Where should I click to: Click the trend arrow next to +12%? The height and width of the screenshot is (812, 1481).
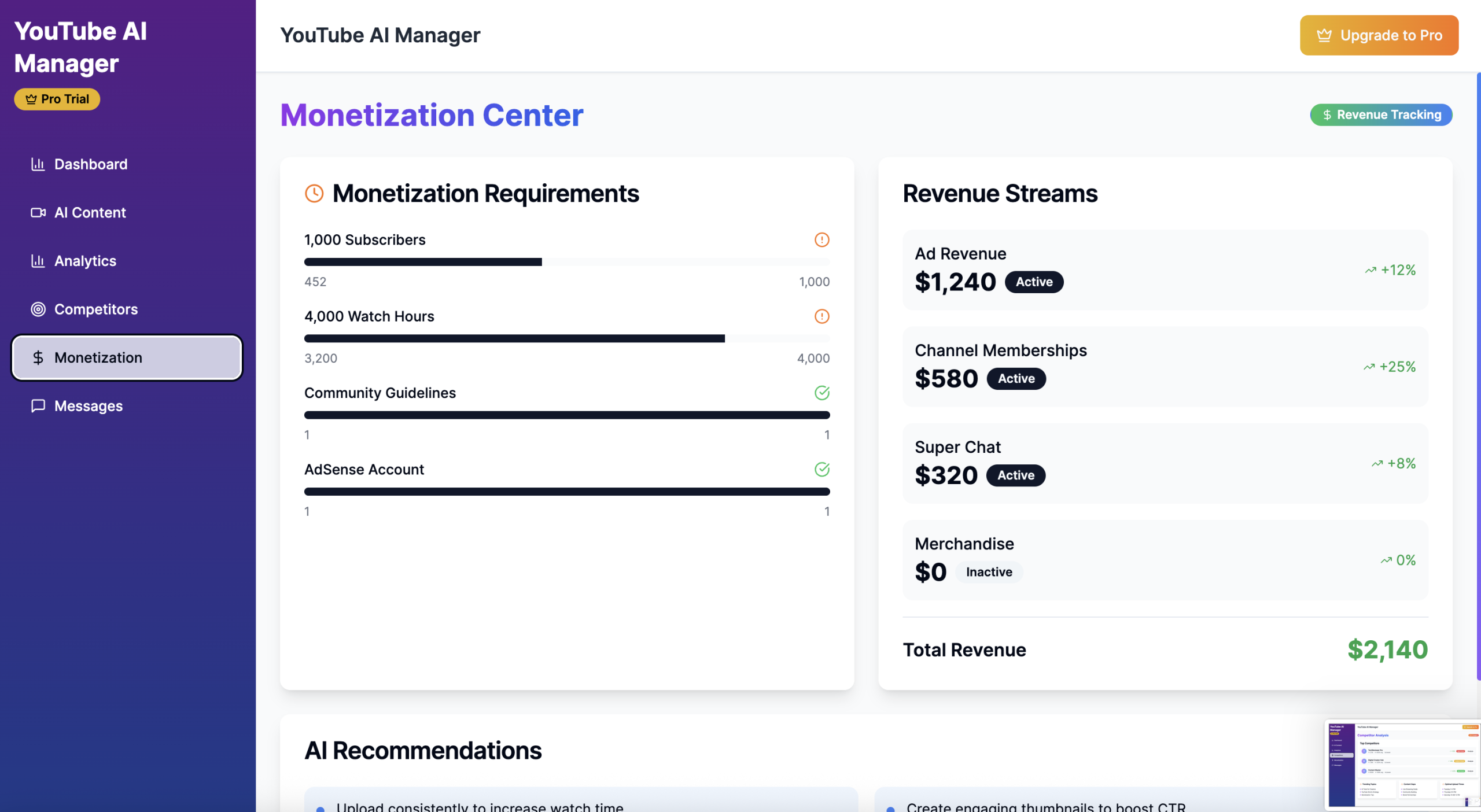[x=1371, y=270]
